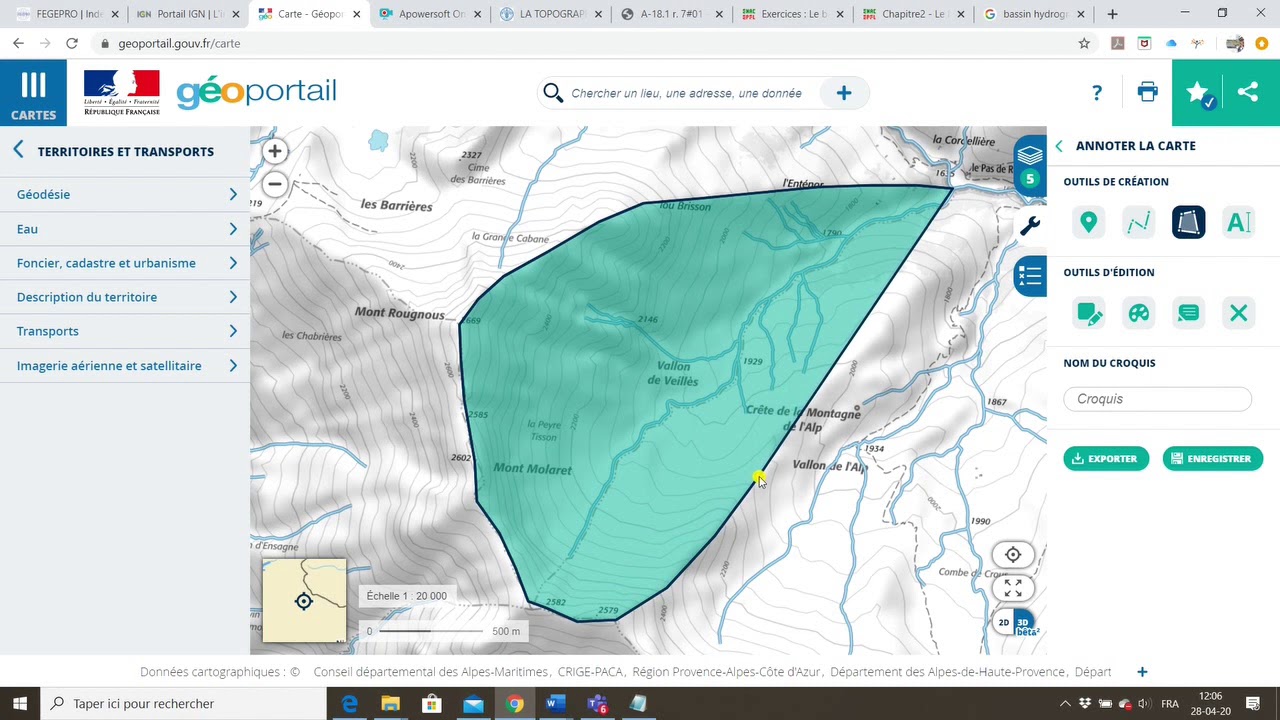Switch to LA TOPOGRAPHIE tab
The height and width of the screenshot is (720, 1280).
(x=552, y=14)
